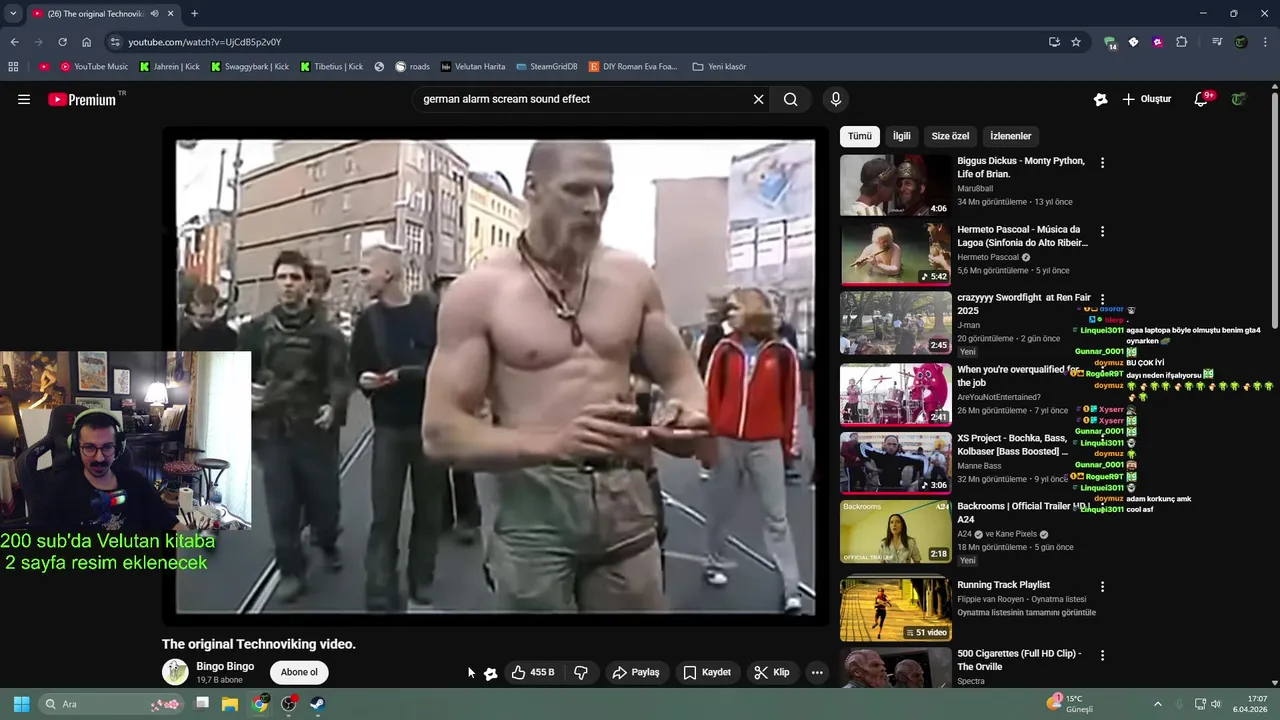Viewport: 1280px width, 720px height.
Task: Open options for Biggus Dickus video
Action: pos(1102,162)
